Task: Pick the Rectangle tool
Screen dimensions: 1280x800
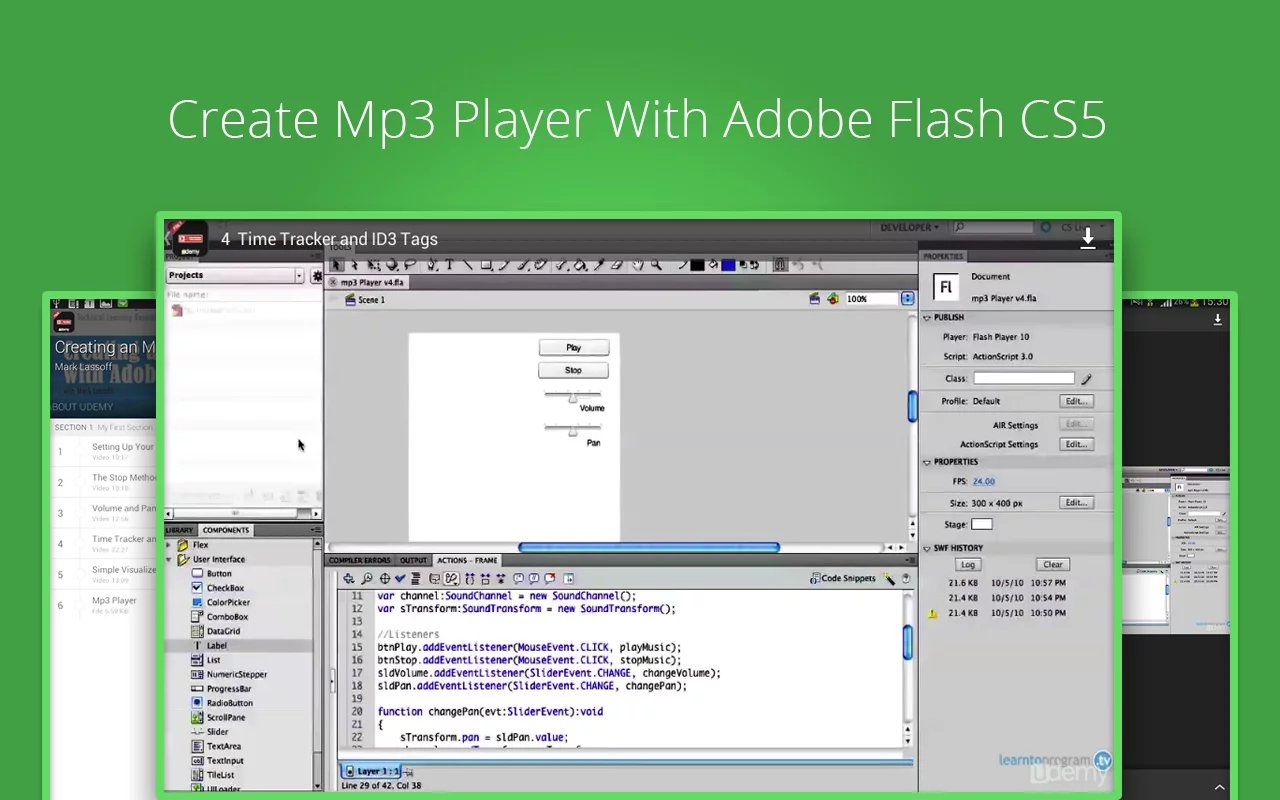Action: click(x=486, y=265)
